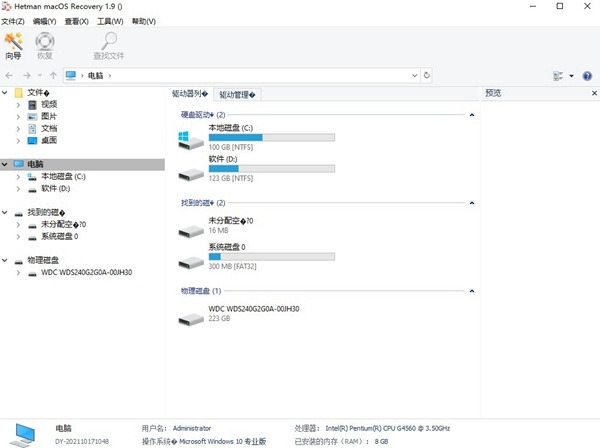Screen dimensions: 600x448
Task: Select the 系统磁盘 0 drive icon in main pane
Action: pyautogui.click(x=191, y=262)
